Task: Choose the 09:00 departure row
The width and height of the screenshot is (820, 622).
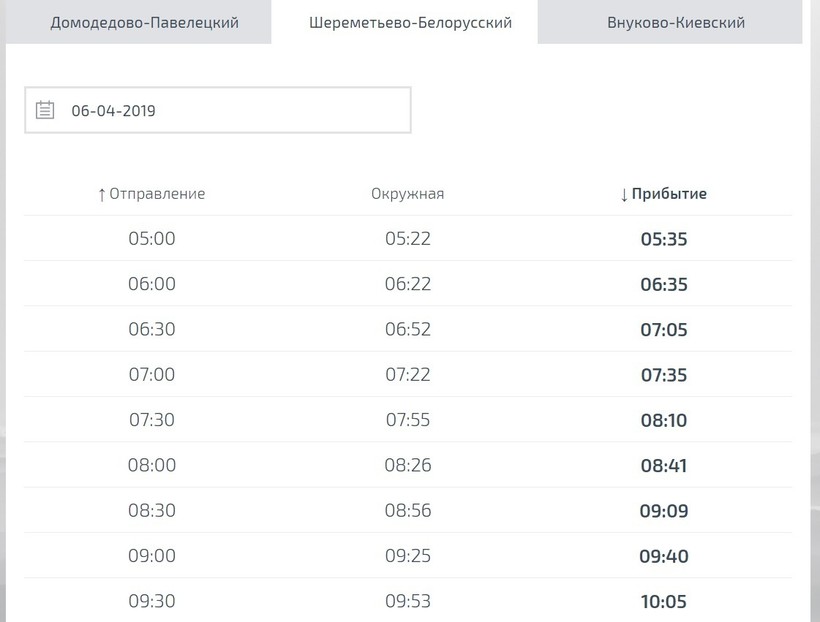Action: click(152, 556)
